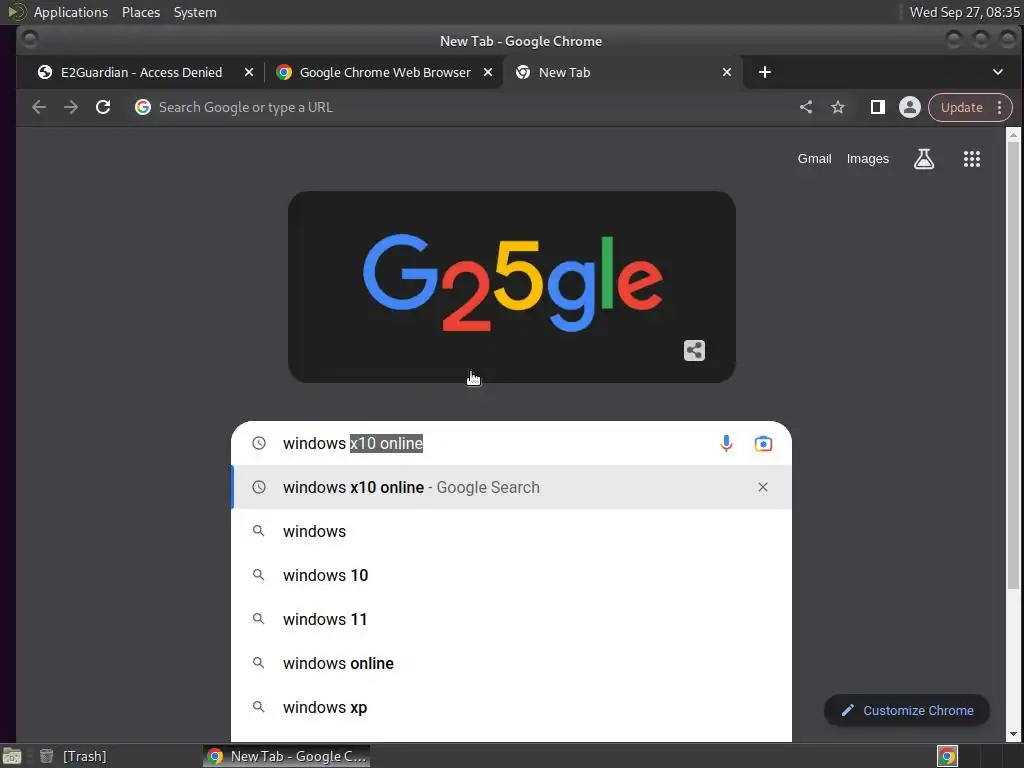Open the Gmail link
Screen dimensions: 1024x768
[x=814, y=159]
